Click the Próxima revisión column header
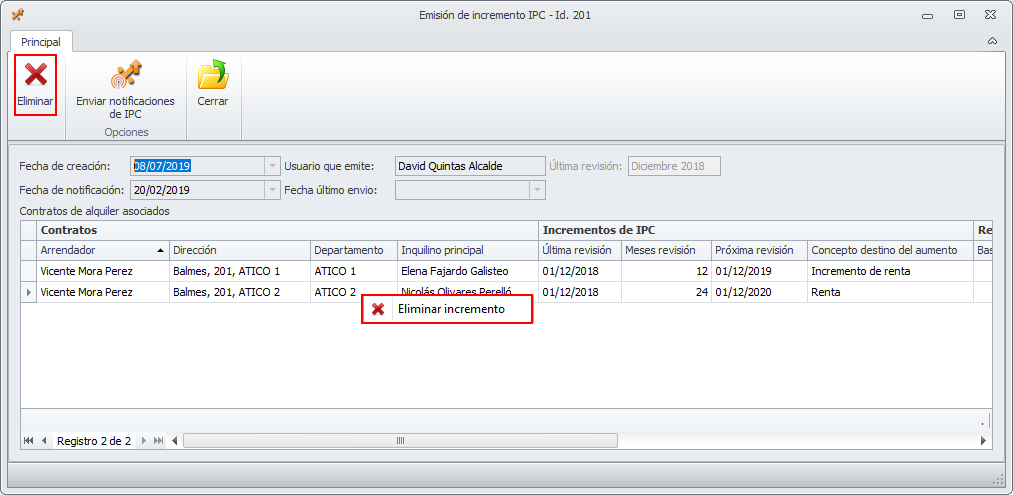Screen dimensions: 1013x495 [758, 250]
